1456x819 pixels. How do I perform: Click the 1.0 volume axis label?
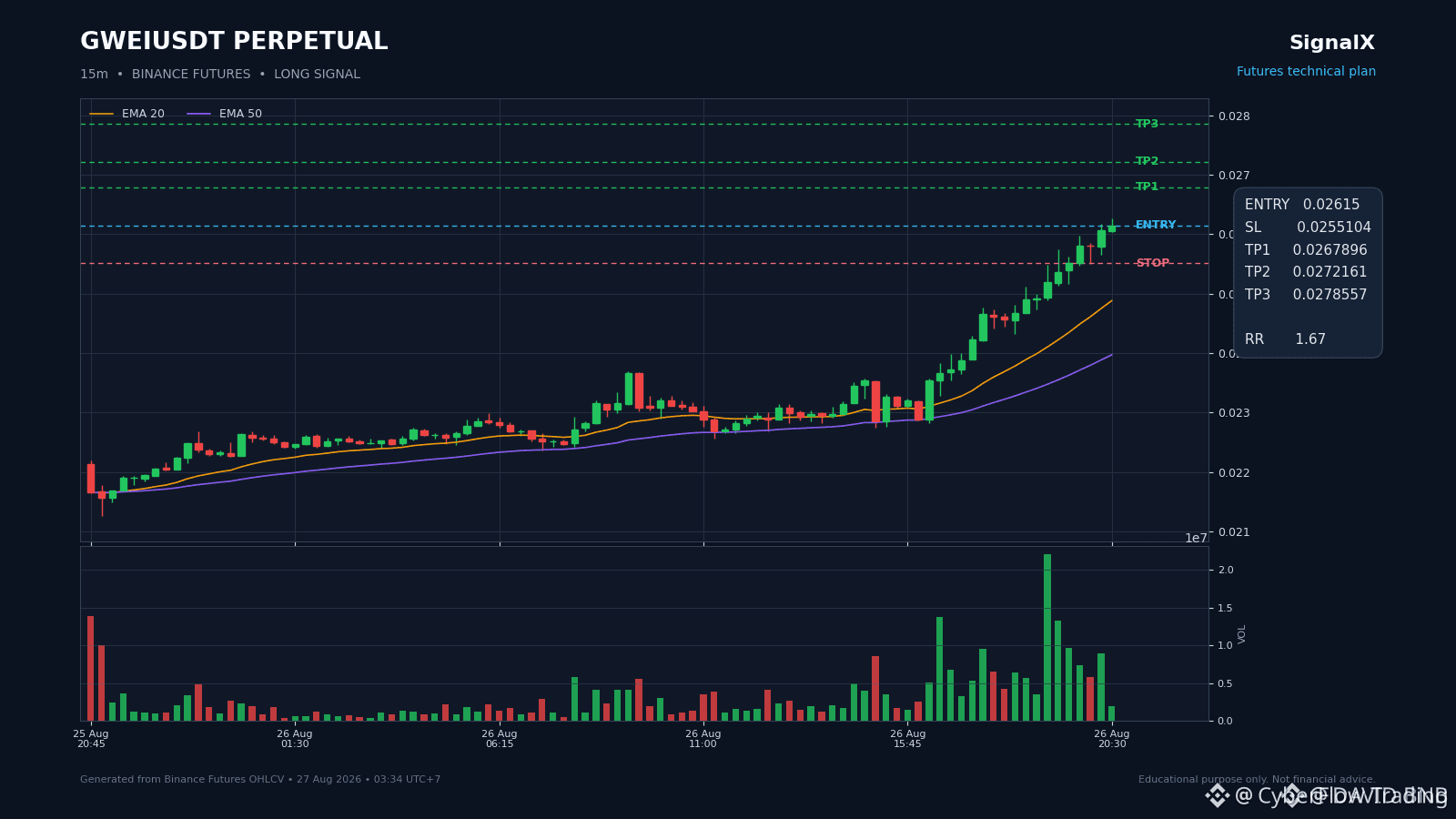click(x=1226, y=646)
